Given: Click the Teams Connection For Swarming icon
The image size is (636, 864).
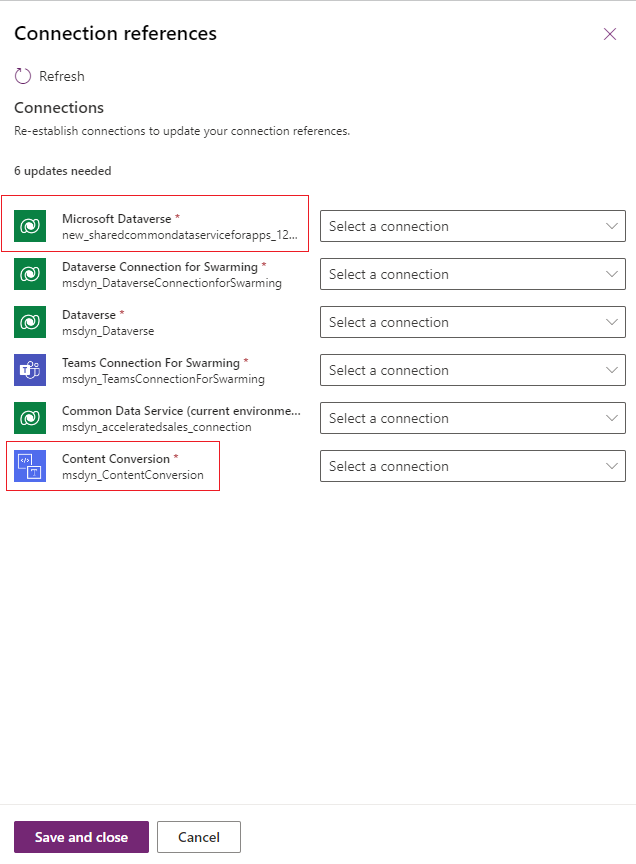Looking at the screenshot, I should pyautogui.click(x=29, y=370).
